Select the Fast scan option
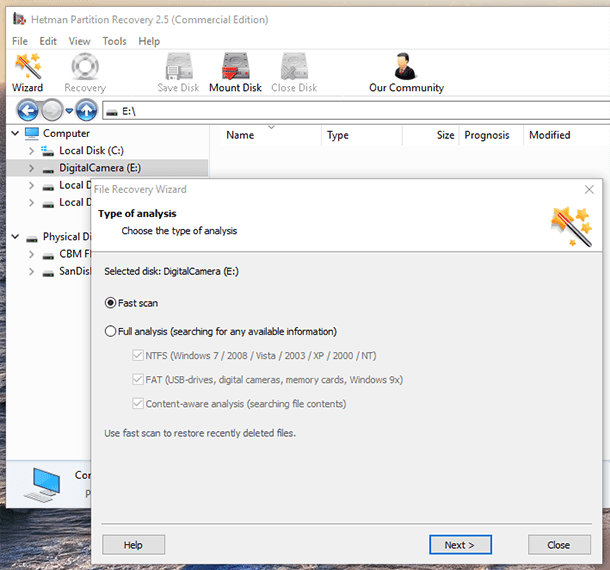This screenshot has width=610, height=570. 110,303
